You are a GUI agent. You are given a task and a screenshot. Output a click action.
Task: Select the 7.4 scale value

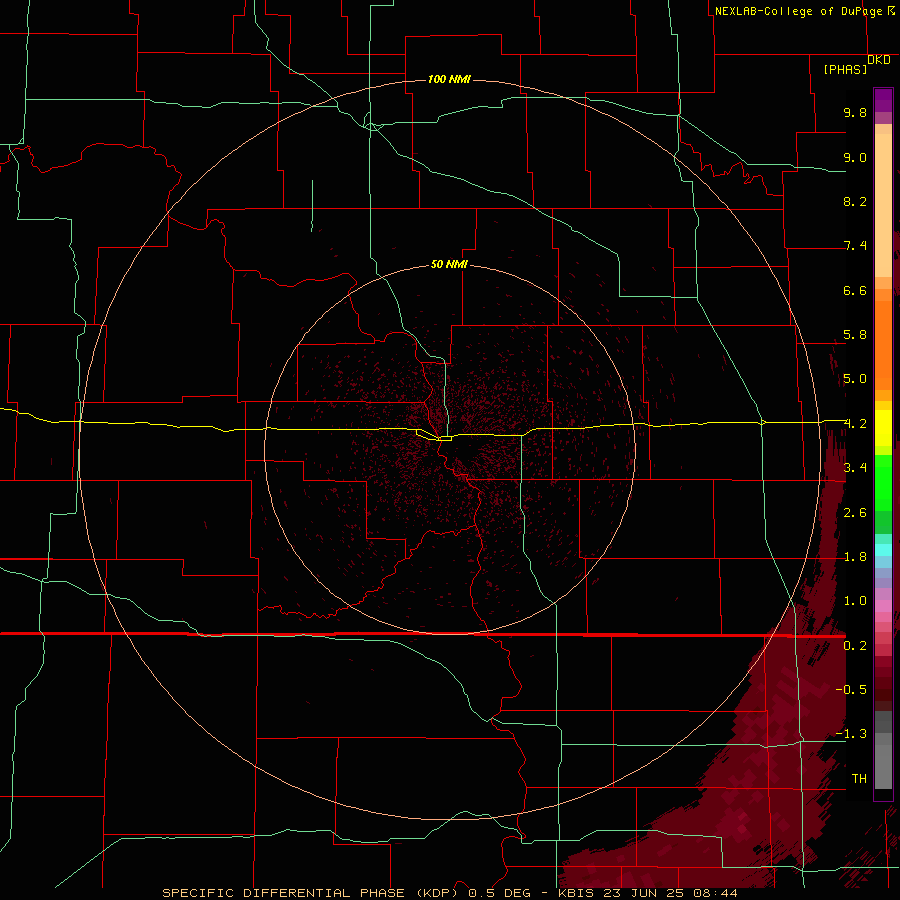[x=855, y=246]
